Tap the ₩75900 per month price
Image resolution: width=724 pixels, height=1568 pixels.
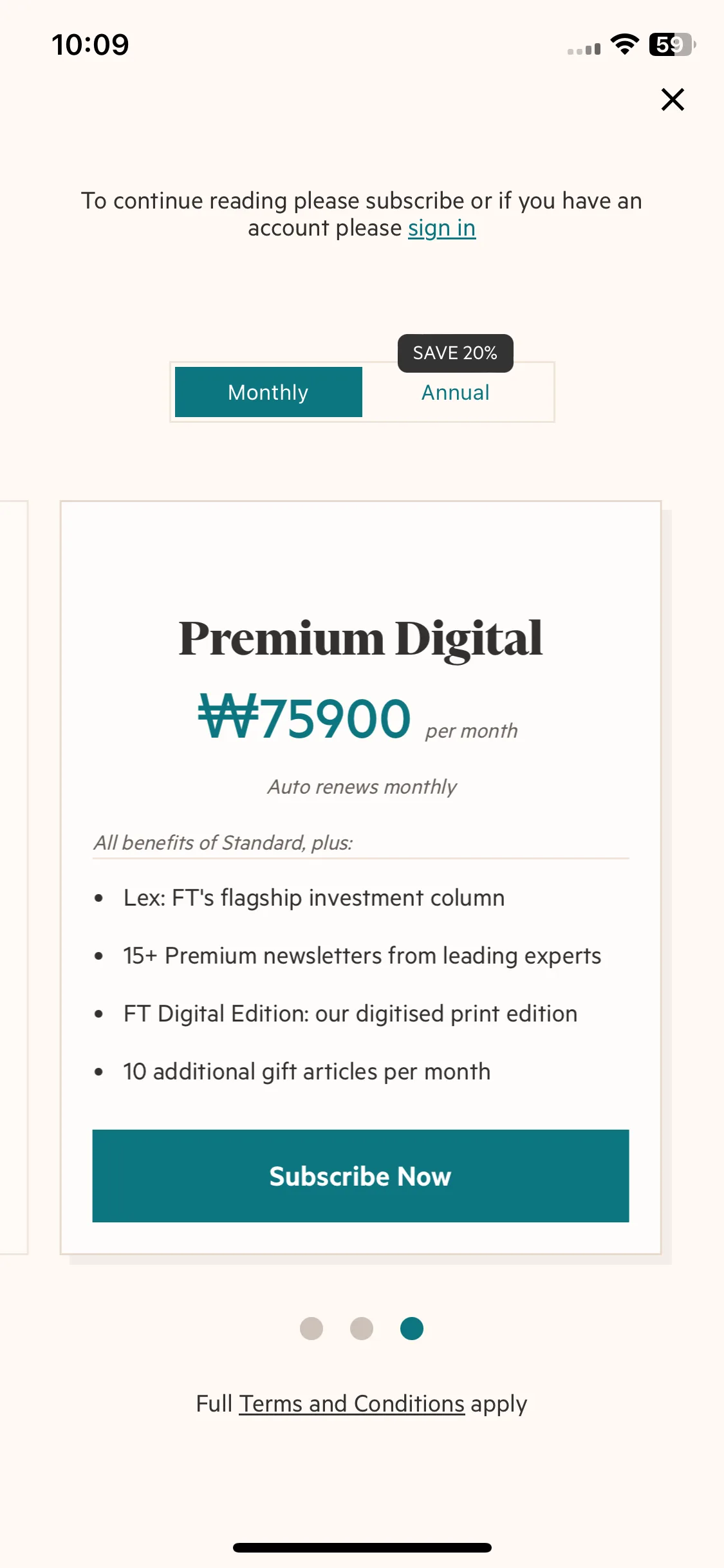pos(358,718)
